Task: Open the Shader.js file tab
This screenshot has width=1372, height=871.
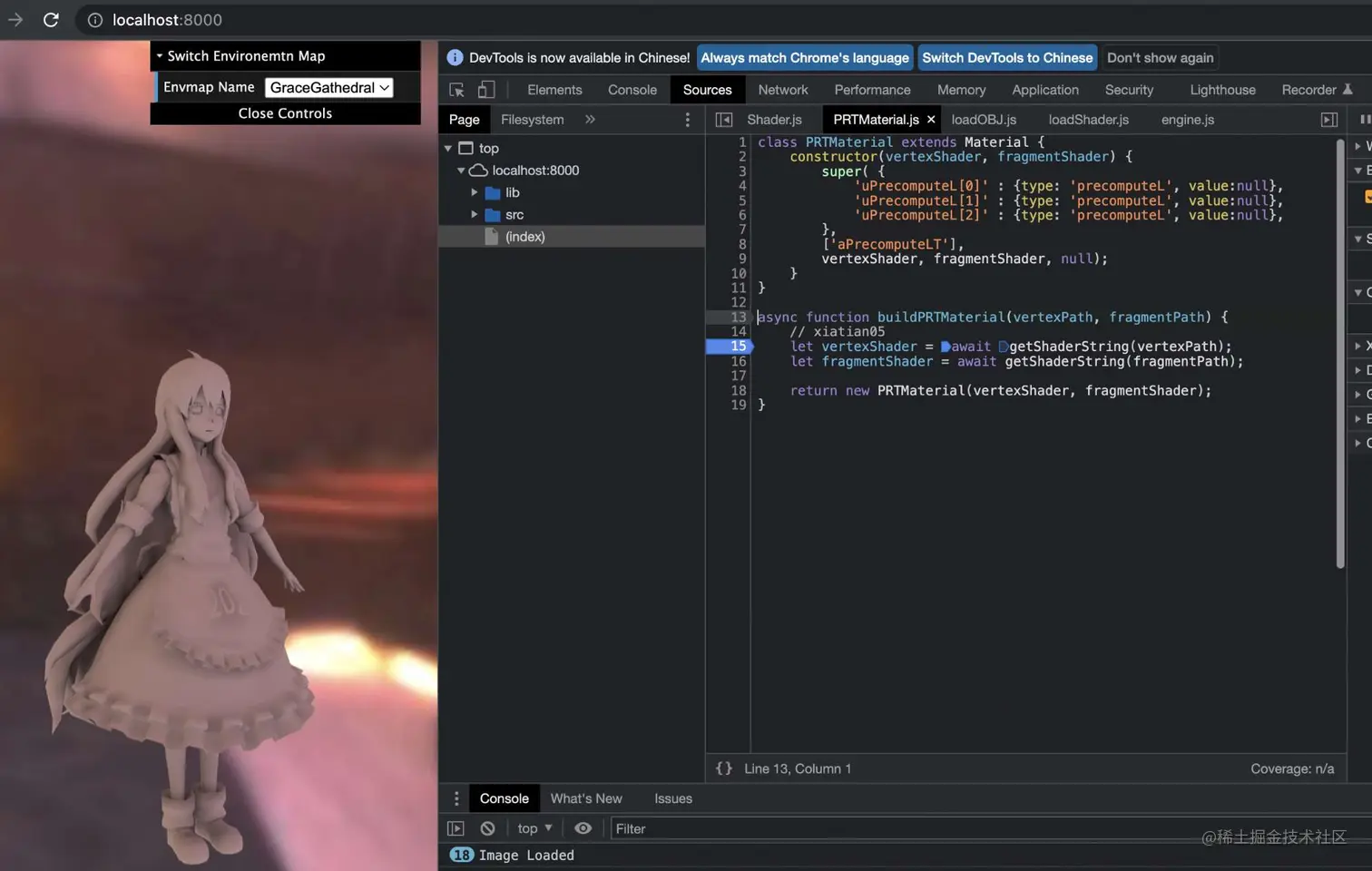Action: pos(774,120)
